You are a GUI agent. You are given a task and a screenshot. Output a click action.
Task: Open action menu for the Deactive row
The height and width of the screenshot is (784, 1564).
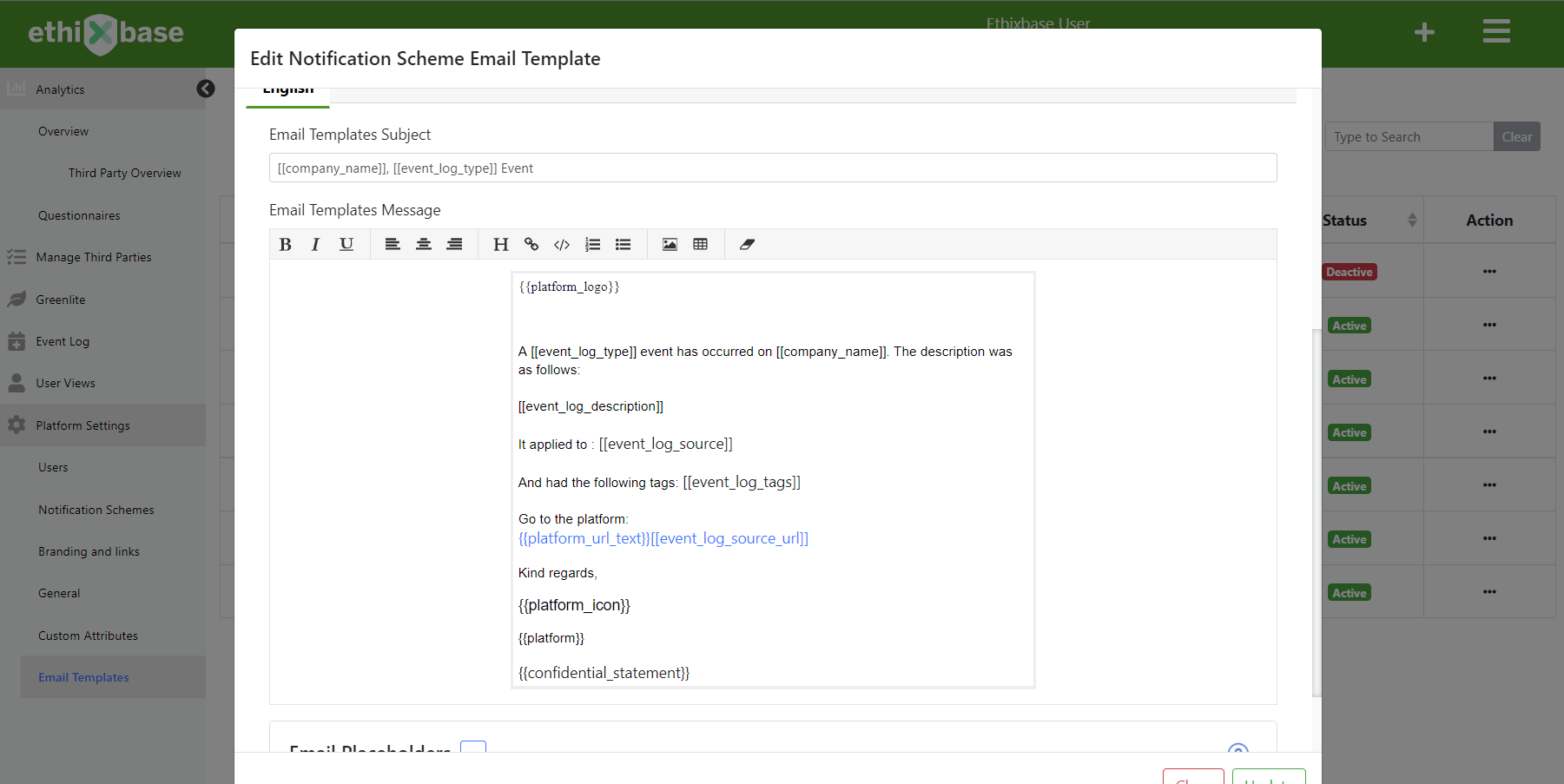(1489, 272)
